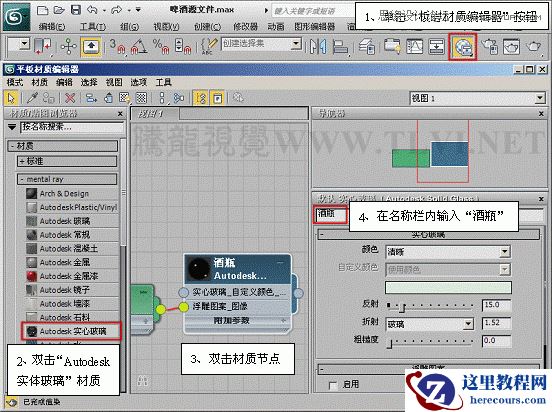552x412 pixels.
Task: Toggle Show Background in Preview checker icon
Action: (x=142, y=98)
